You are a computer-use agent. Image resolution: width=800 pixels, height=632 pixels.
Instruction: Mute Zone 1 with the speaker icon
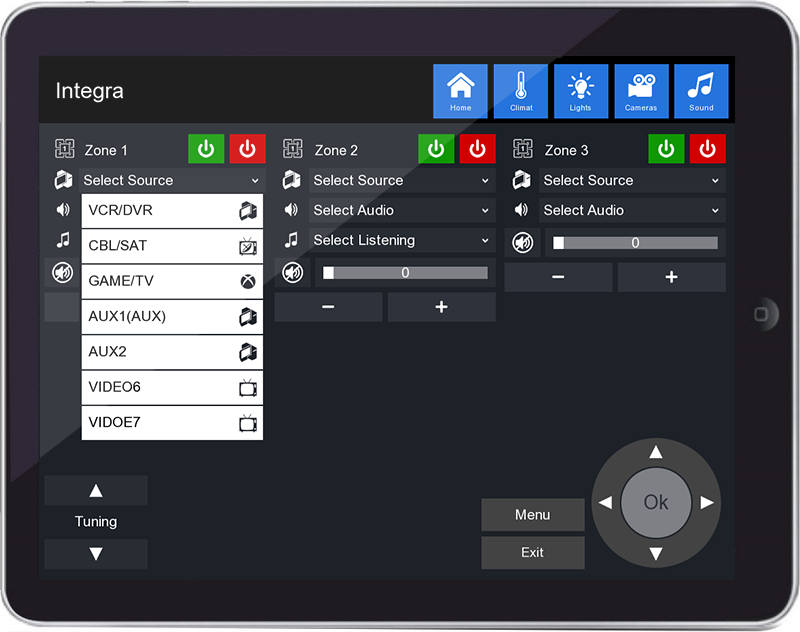tap(62, 272)
